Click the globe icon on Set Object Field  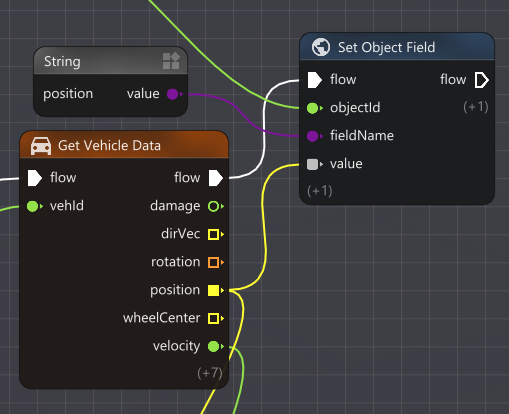click(x=321, y=47)
